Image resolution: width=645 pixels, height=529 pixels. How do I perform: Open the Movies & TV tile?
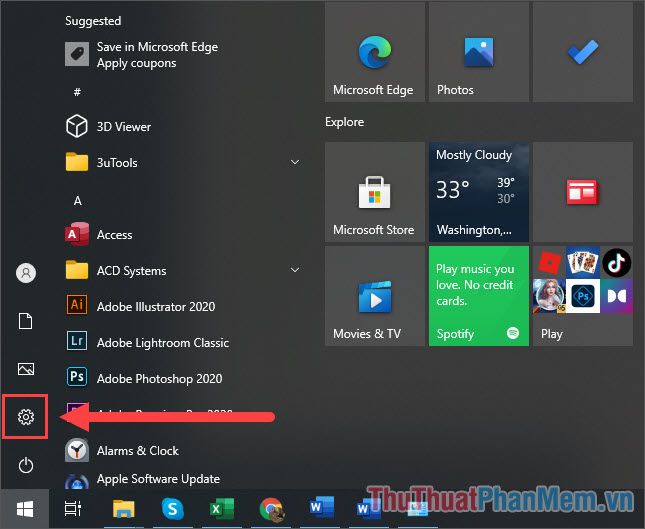point(375,296)
